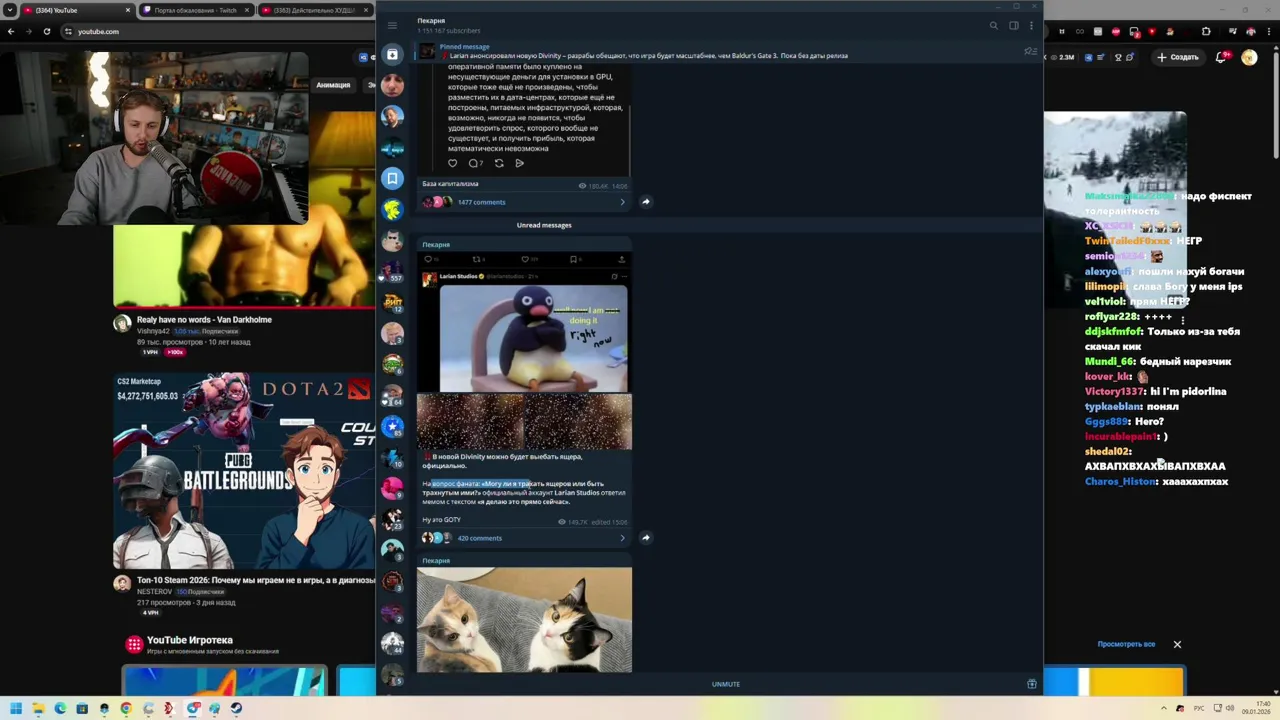Open YouTube notifications bell

pos(1221,57)
